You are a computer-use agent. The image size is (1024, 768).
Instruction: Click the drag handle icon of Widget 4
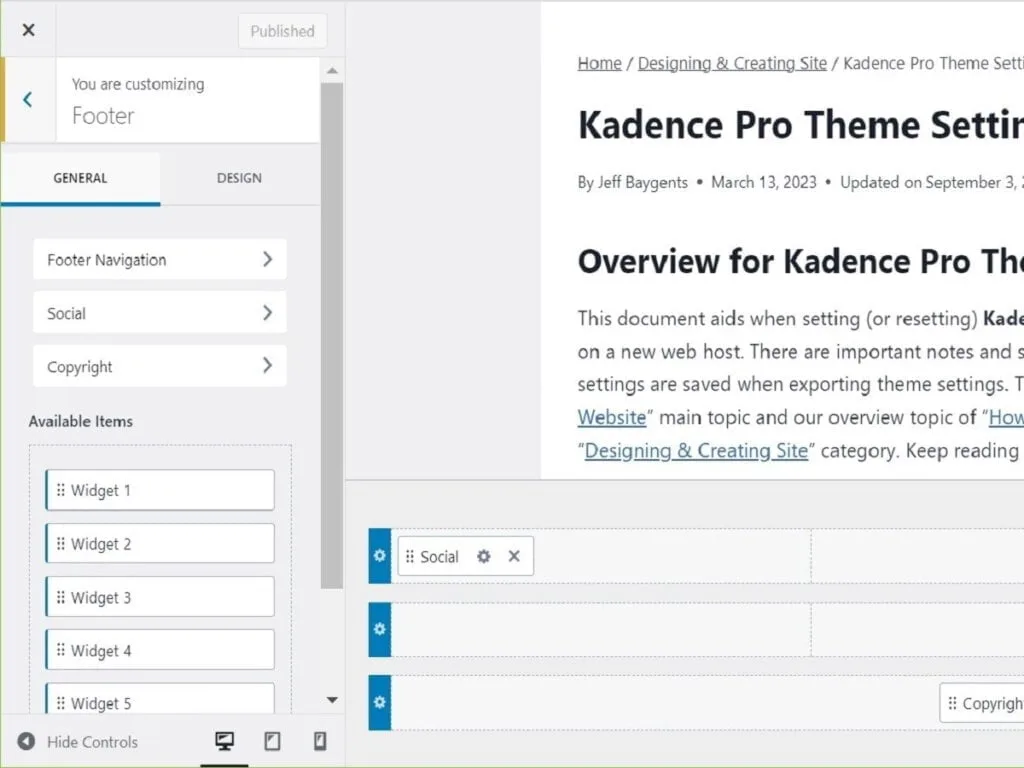pyautogui.click(x=61, y=650)
